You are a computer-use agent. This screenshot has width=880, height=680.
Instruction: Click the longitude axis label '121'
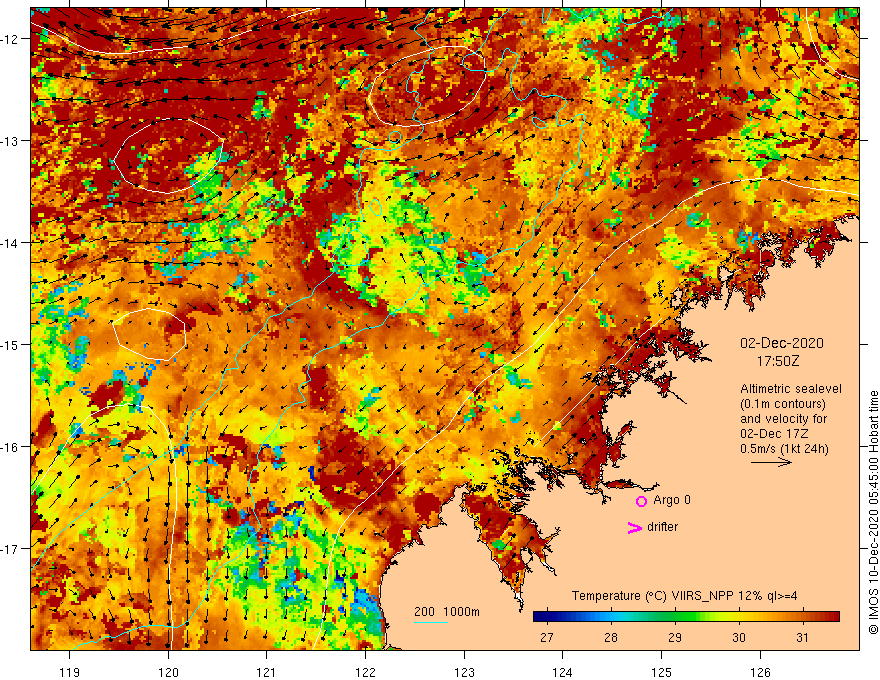click(x=267, y=672)
